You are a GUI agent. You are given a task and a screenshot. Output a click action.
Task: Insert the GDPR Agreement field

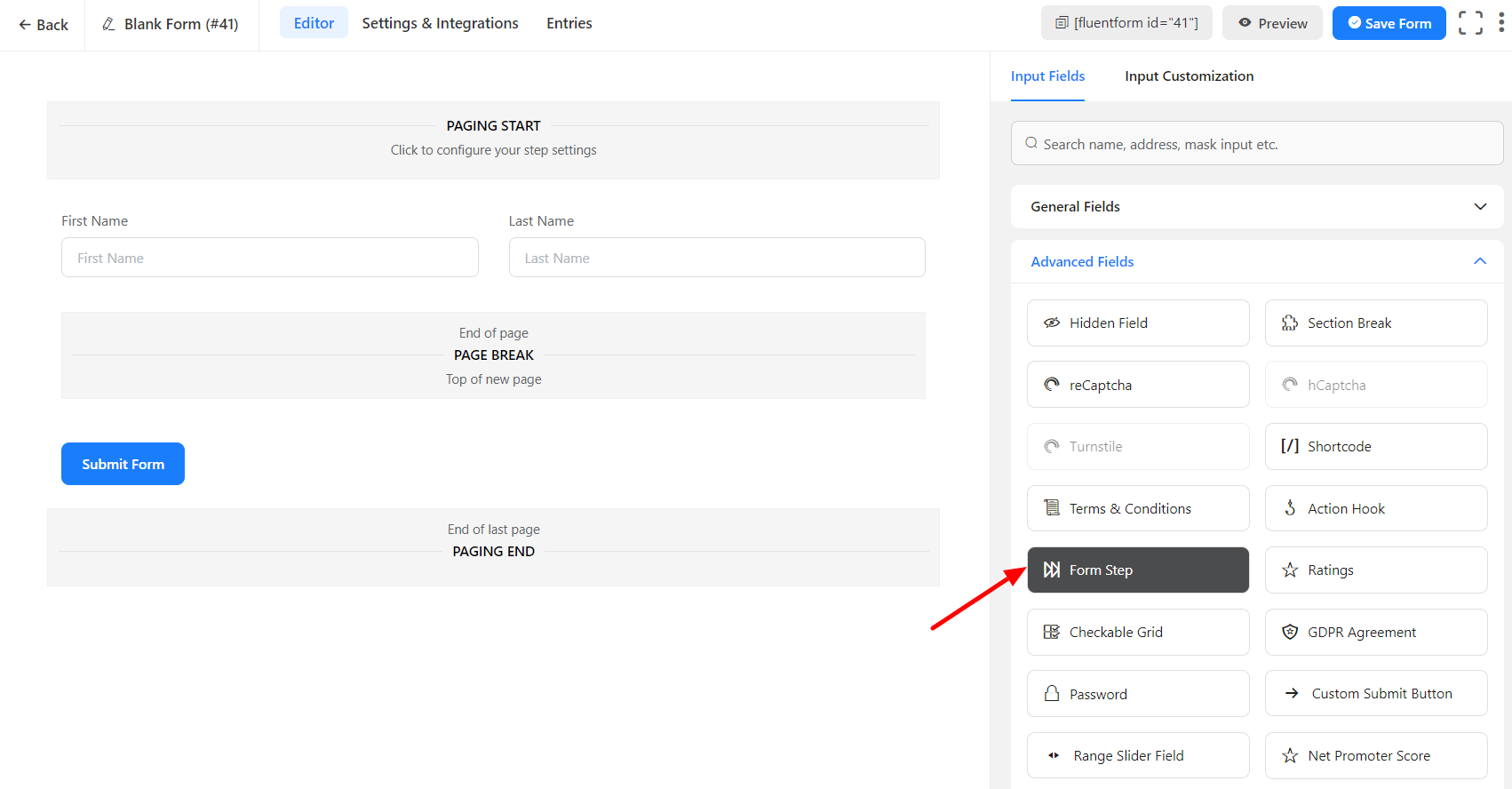click(1375, 633)
